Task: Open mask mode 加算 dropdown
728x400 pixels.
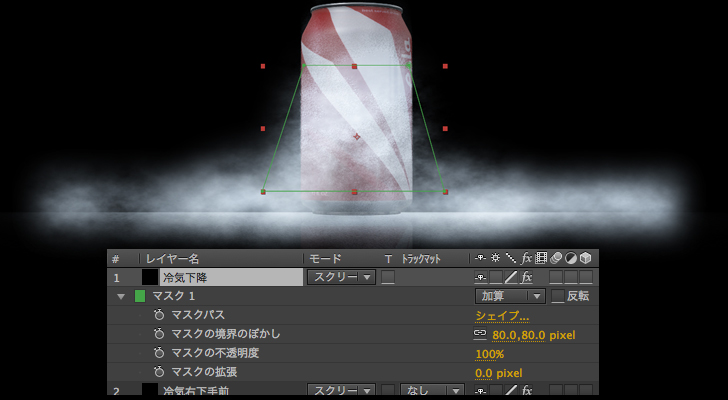Action: [509, 296]
